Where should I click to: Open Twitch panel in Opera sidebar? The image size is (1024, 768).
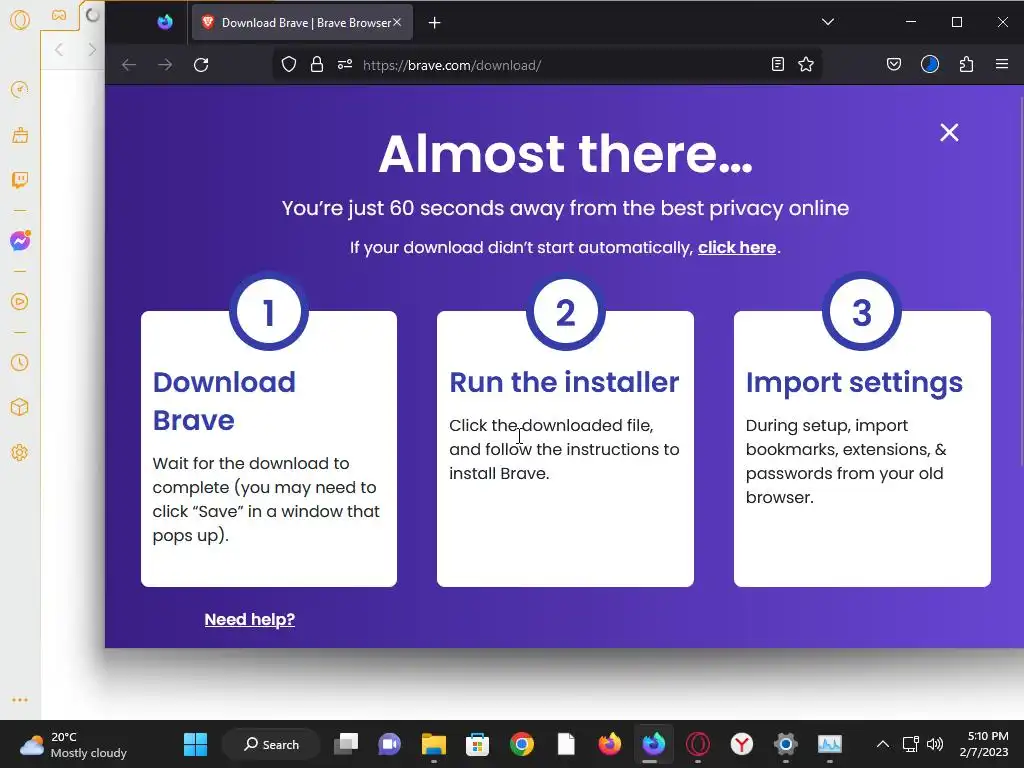tap(20, 180)
